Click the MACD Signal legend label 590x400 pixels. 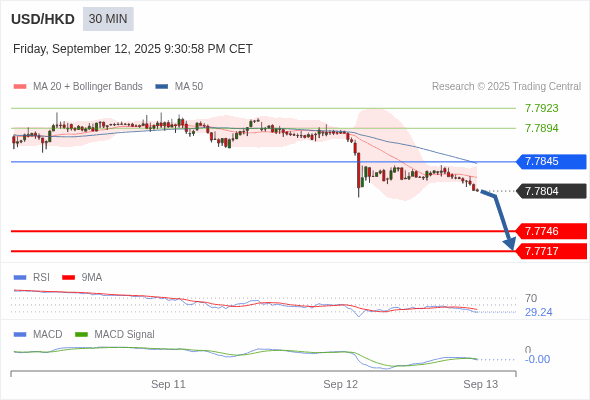125,335
